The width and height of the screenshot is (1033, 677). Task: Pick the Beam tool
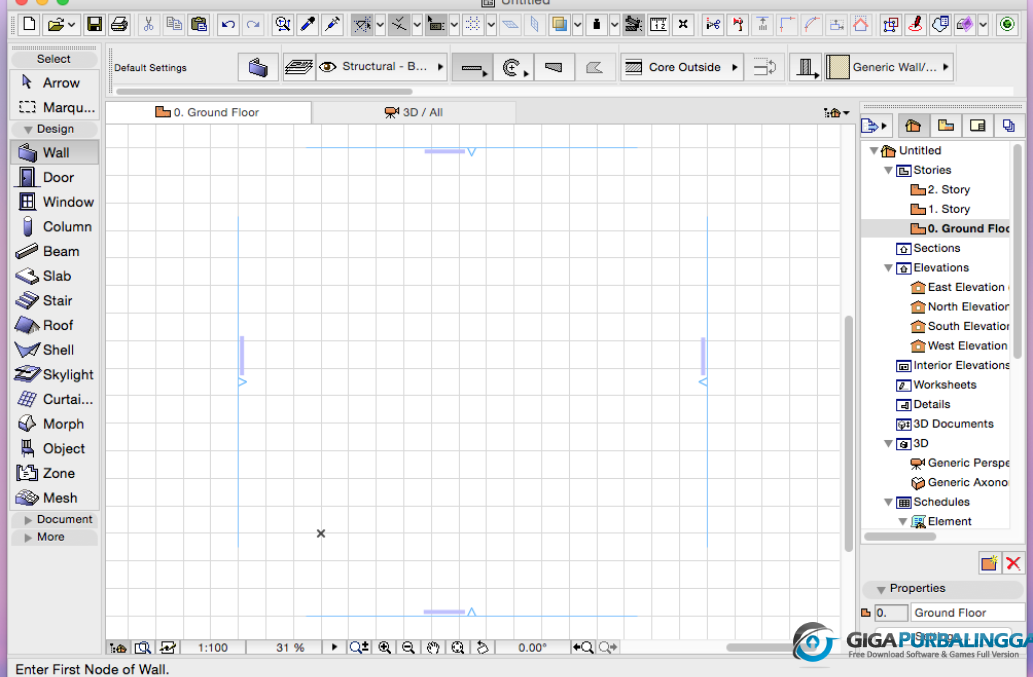[55, 252]
